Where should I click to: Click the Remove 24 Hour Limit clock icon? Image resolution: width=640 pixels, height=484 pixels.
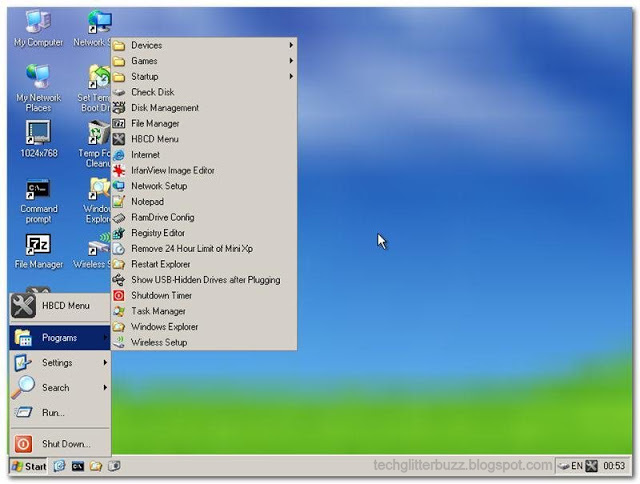[x=119, y=249]
